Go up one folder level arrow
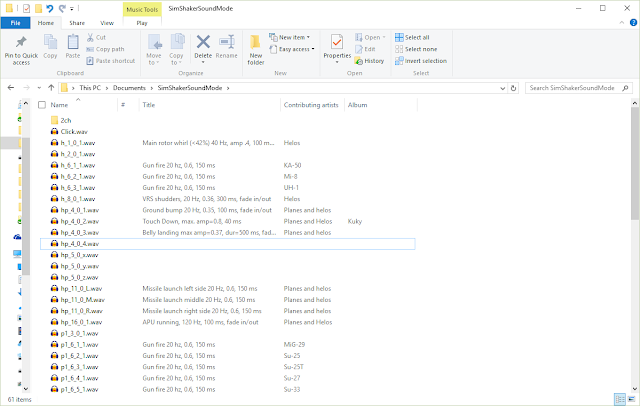The height and width of the screenshot is (406, 640). pyautogui.click(x=51, y=88)
